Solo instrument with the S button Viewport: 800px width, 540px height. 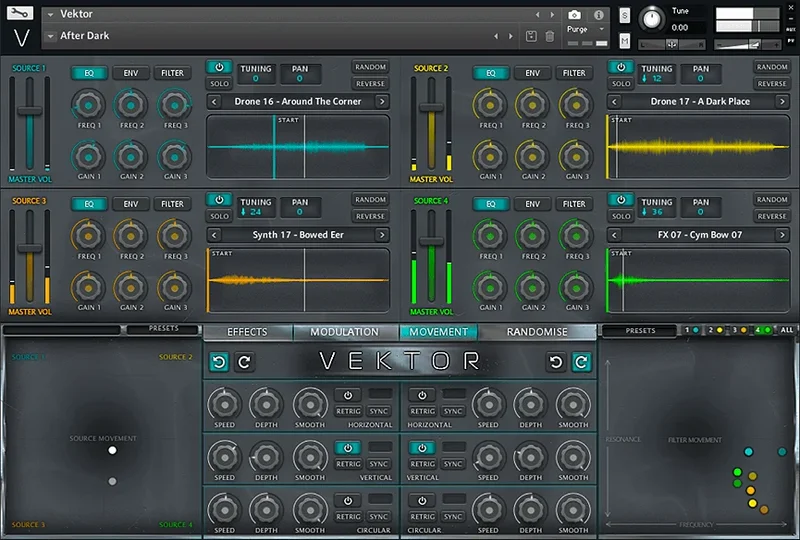coord(624,16)
